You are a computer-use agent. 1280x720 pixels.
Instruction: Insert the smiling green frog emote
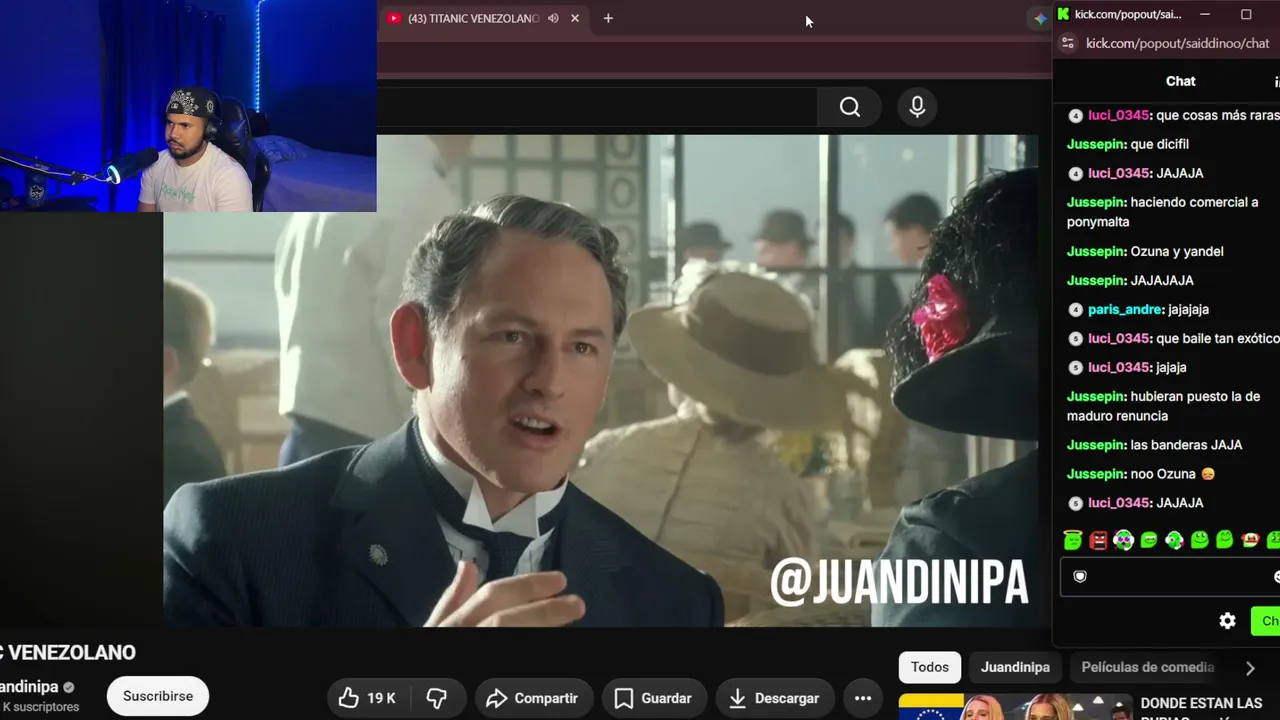pyautogui.click(x=1200, y=541)
